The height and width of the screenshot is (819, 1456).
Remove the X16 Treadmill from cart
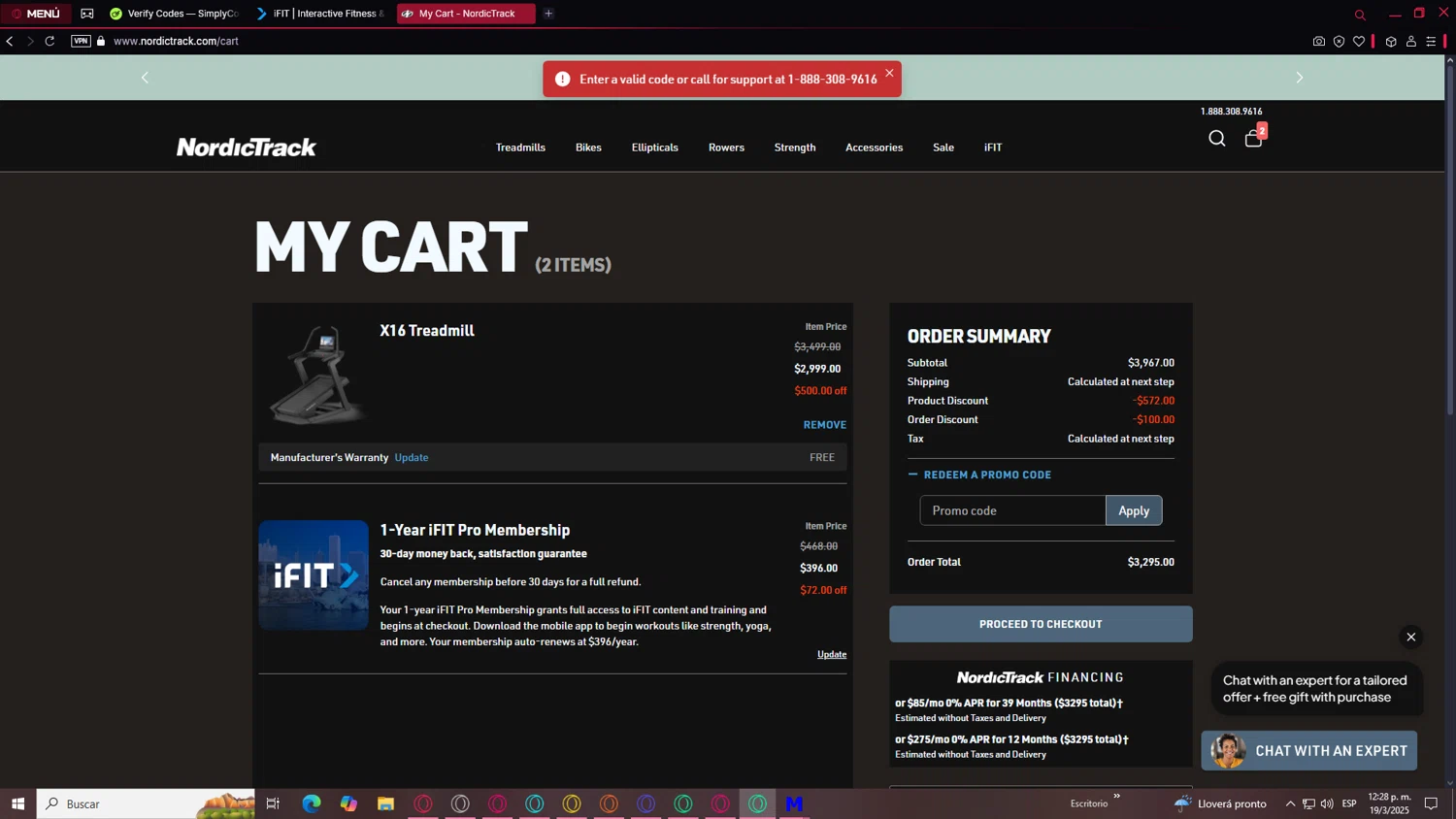(825, 425)
